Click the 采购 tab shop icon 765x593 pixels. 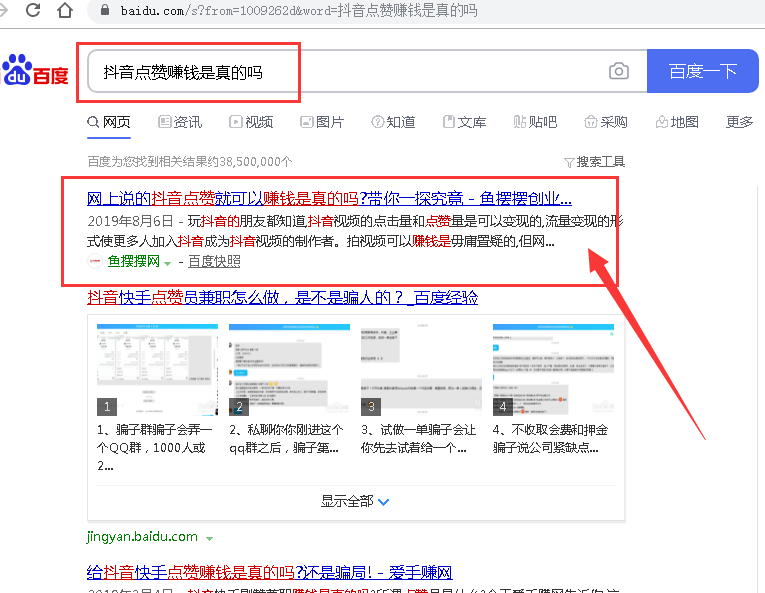click(x=590, y=122)
